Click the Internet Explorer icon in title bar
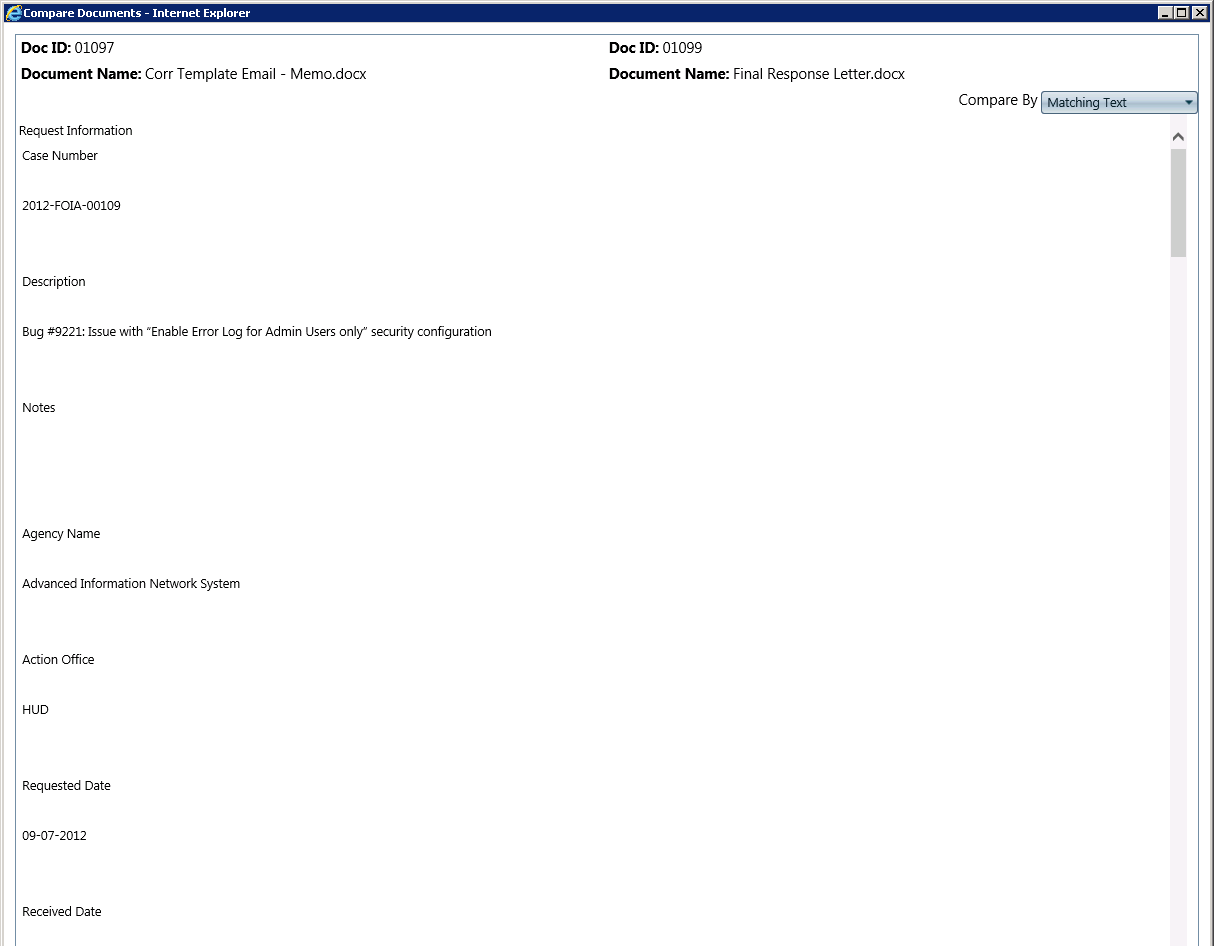This screenshot has height=946, width=1214. [x=13, y=13]
